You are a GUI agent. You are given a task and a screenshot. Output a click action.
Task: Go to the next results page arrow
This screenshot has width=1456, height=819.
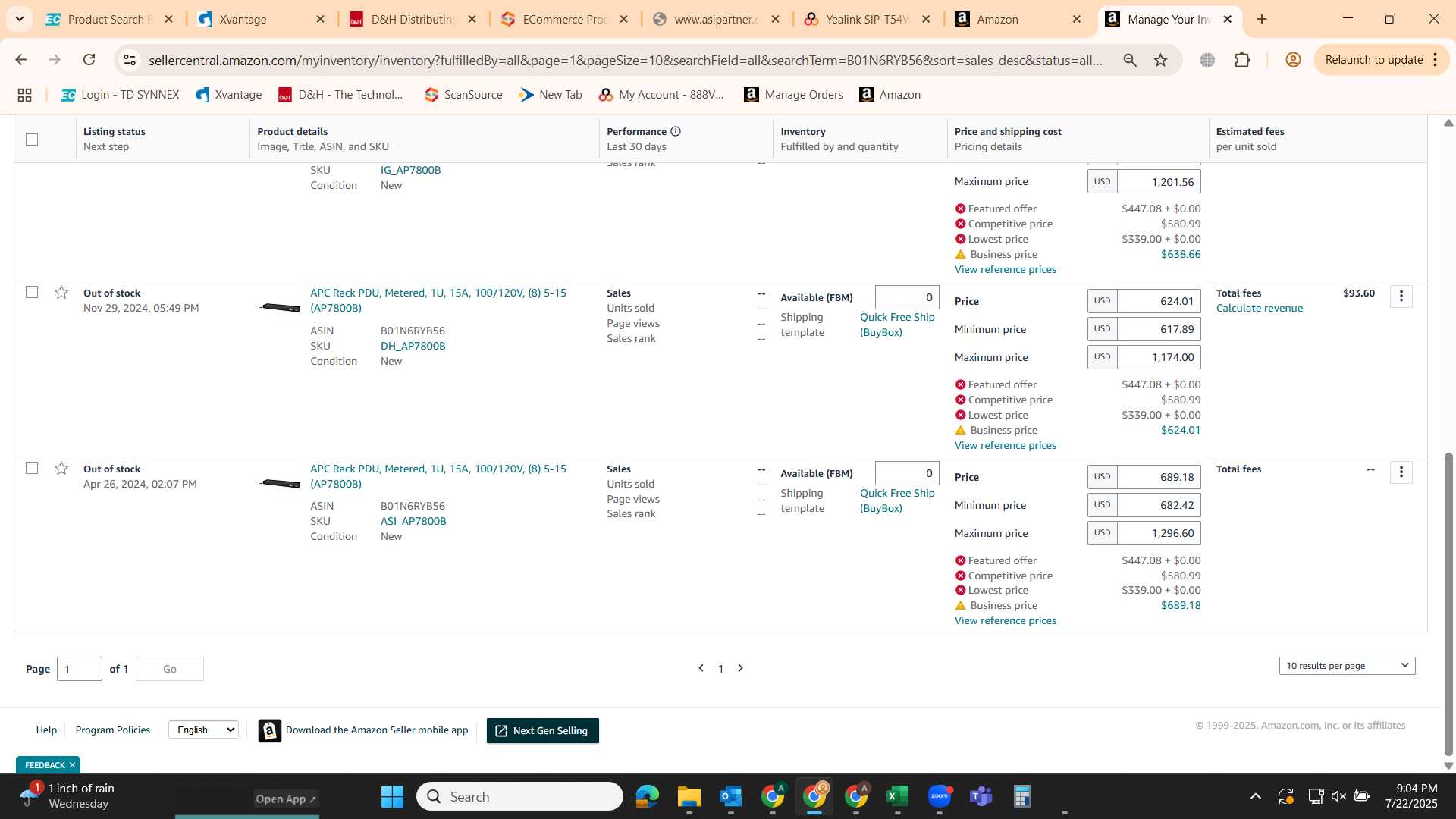pos(741,668)
